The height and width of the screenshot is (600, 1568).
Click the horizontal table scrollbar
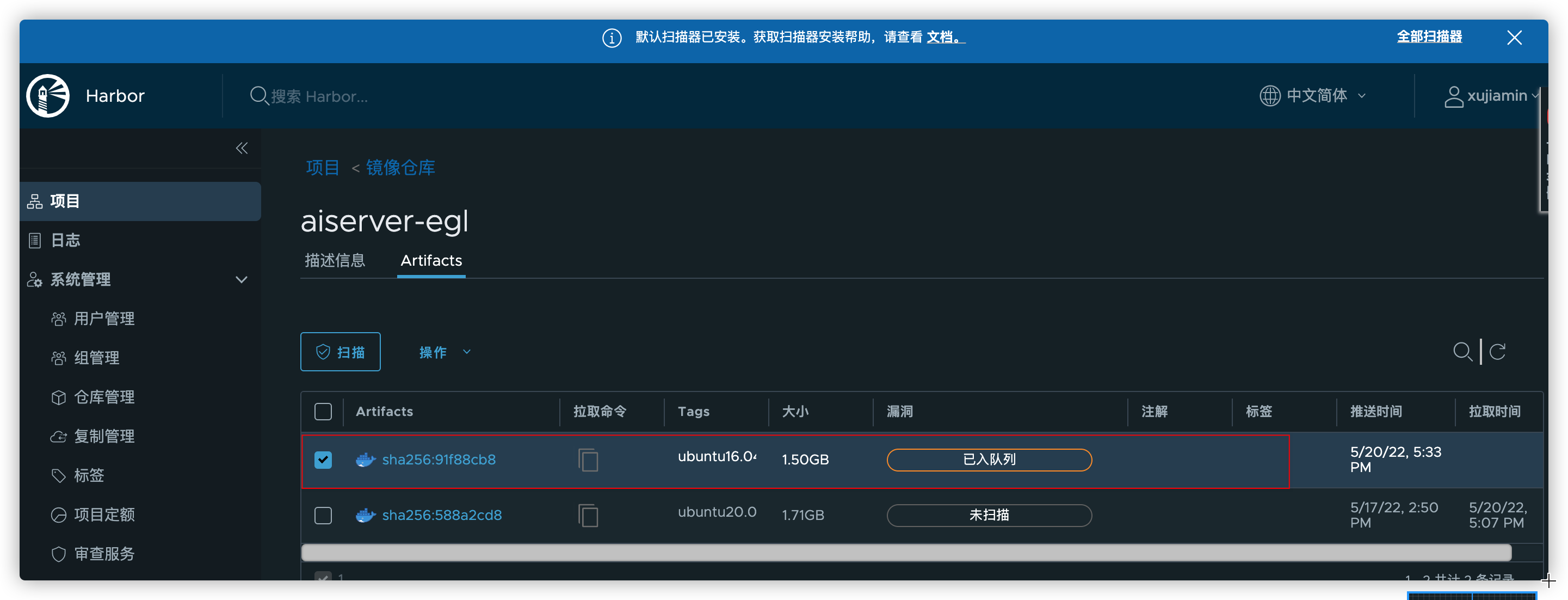point(906,553)
